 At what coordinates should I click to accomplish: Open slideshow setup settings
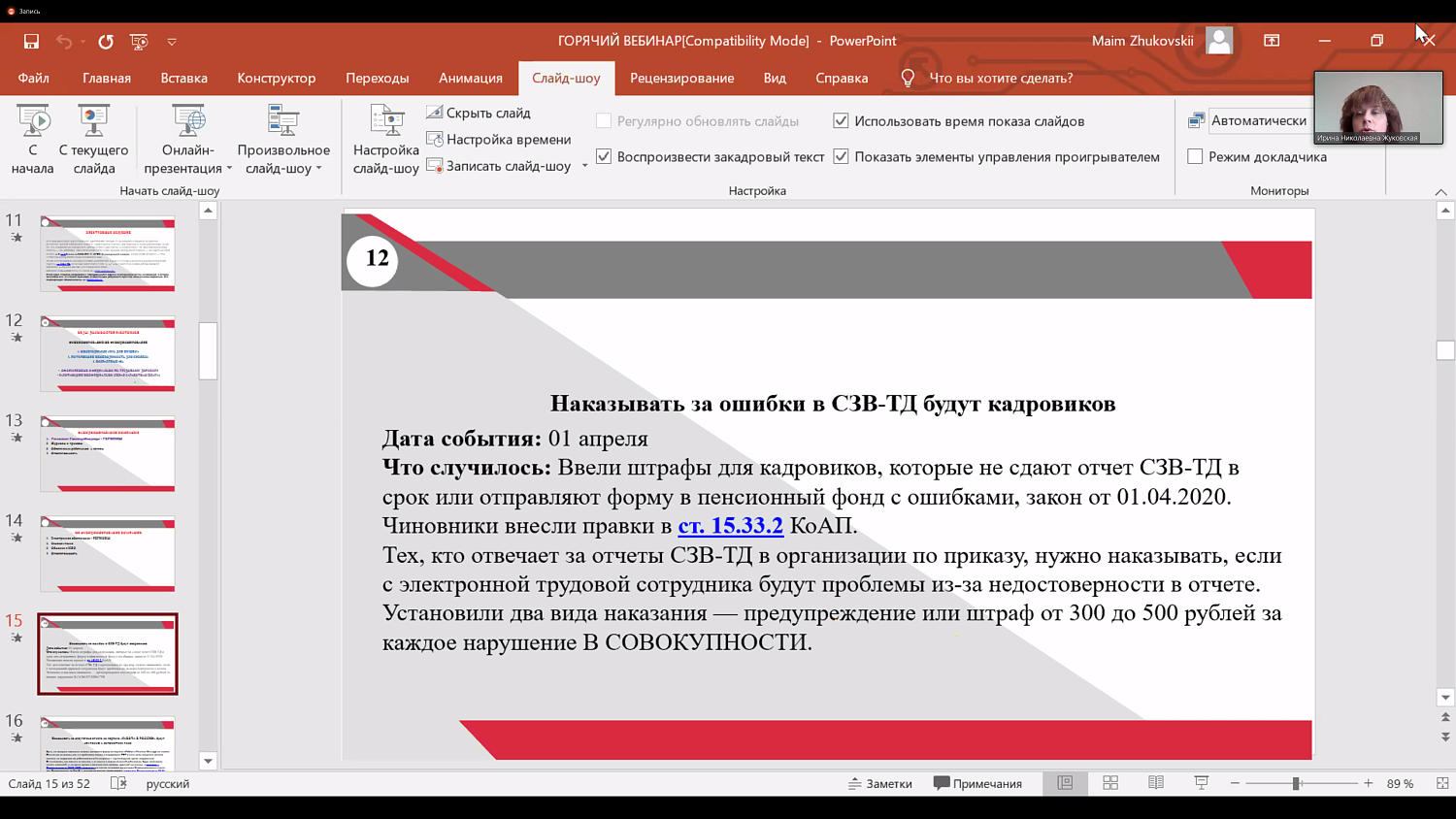(x=386, y=140)
